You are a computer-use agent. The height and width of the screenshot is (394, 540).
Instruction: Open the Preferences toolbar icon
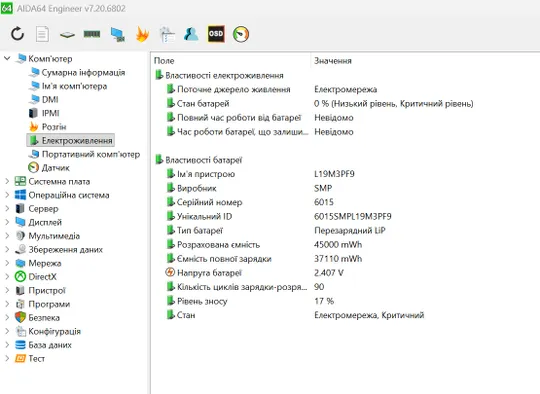(x=167, y=34)
